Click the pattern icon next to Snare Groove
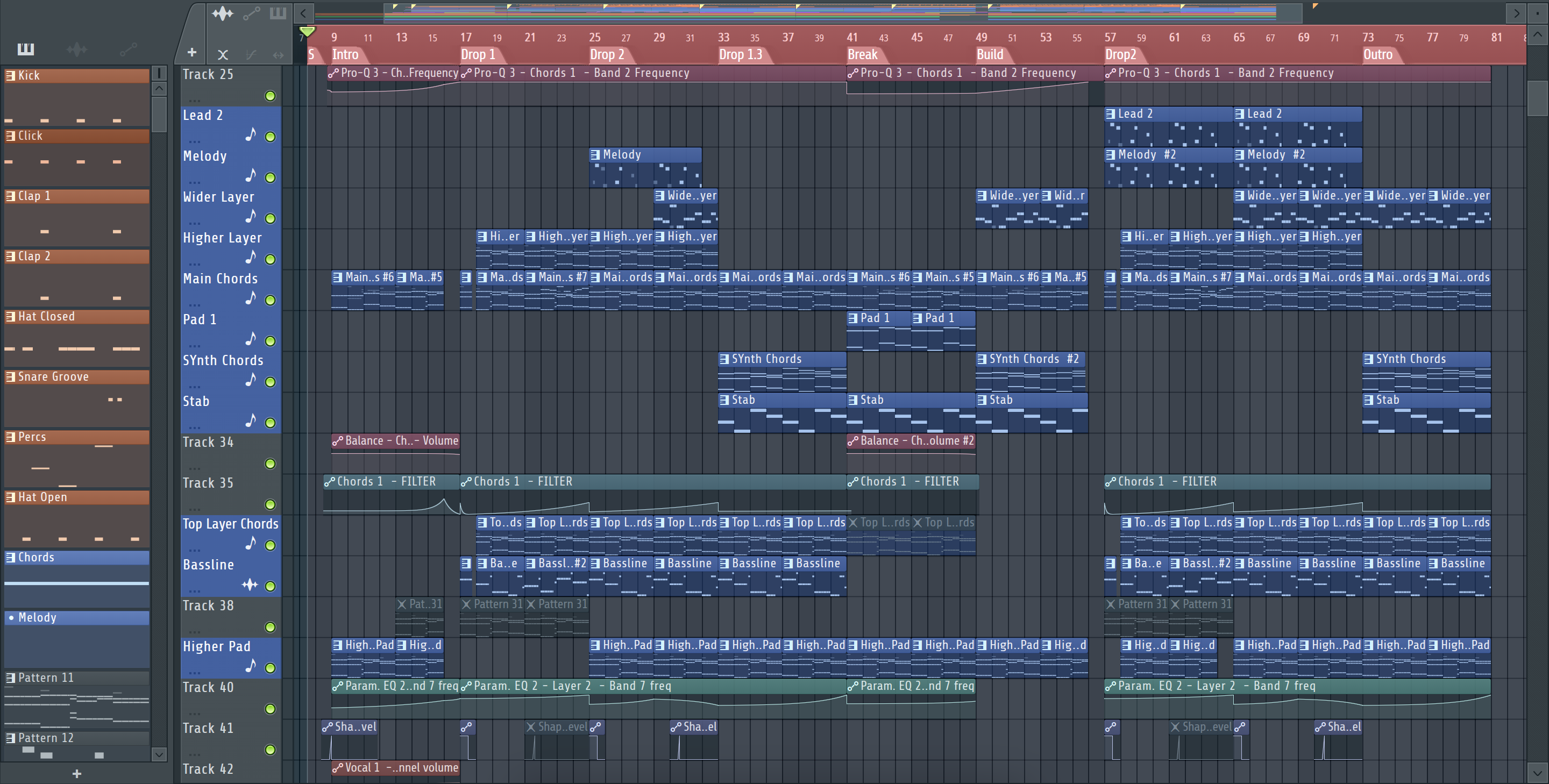The height and width of the screenshot is (784, 1549). [x=10, y=376]
